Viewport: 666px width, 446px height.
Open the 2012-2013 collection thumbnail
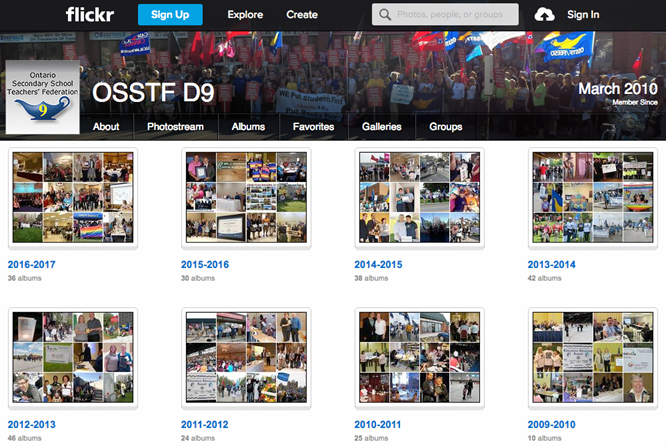(x=73, y=358)
